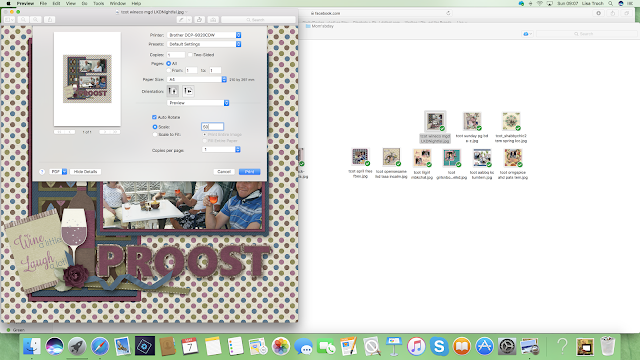Open Safari compass icon in Dock
640x360 pixels.
pyautogui.click(x=100, y=346)
